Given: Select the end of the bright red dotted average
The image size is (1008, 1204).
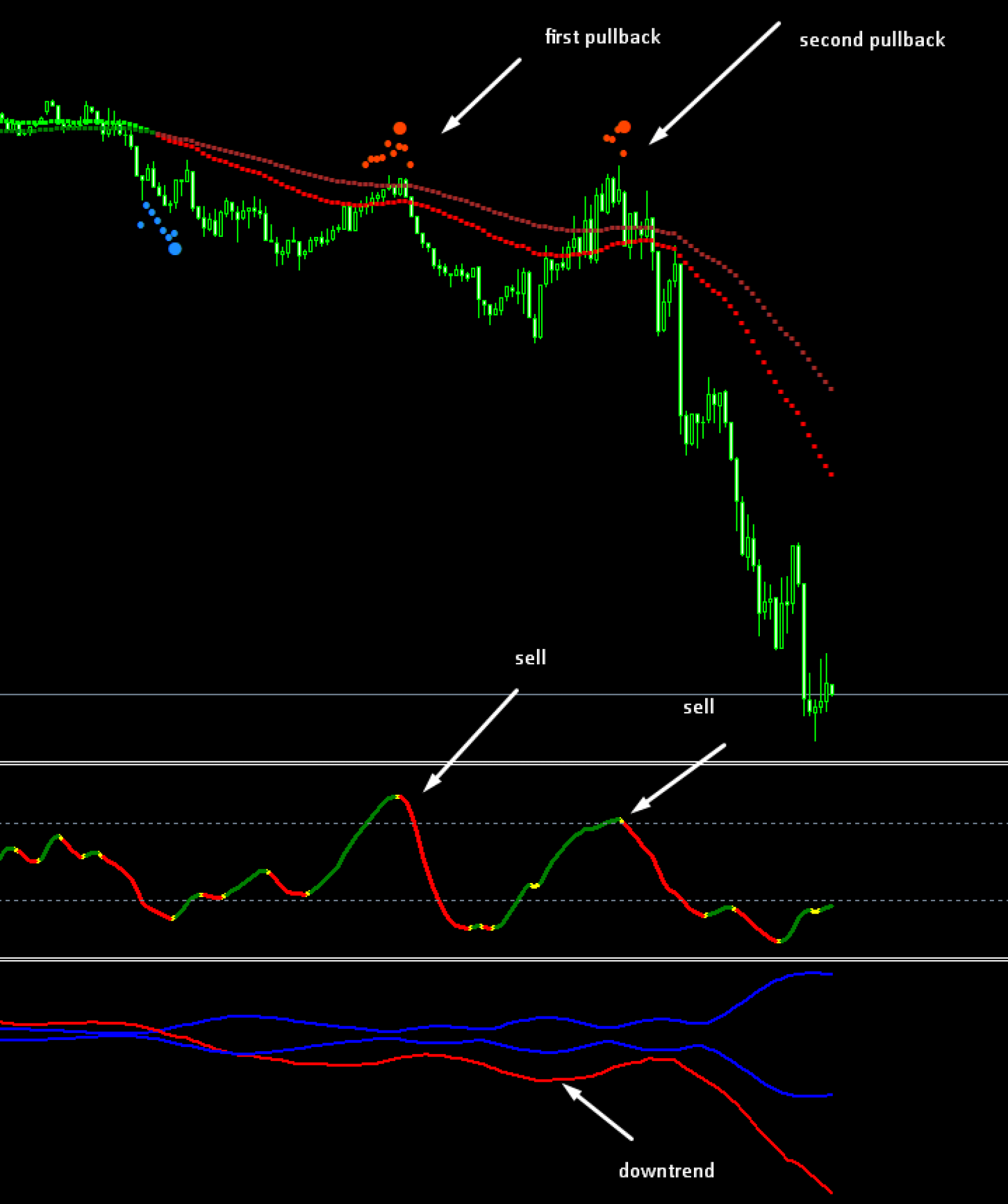Looking at the screenshot, I should tap(831, 475).
